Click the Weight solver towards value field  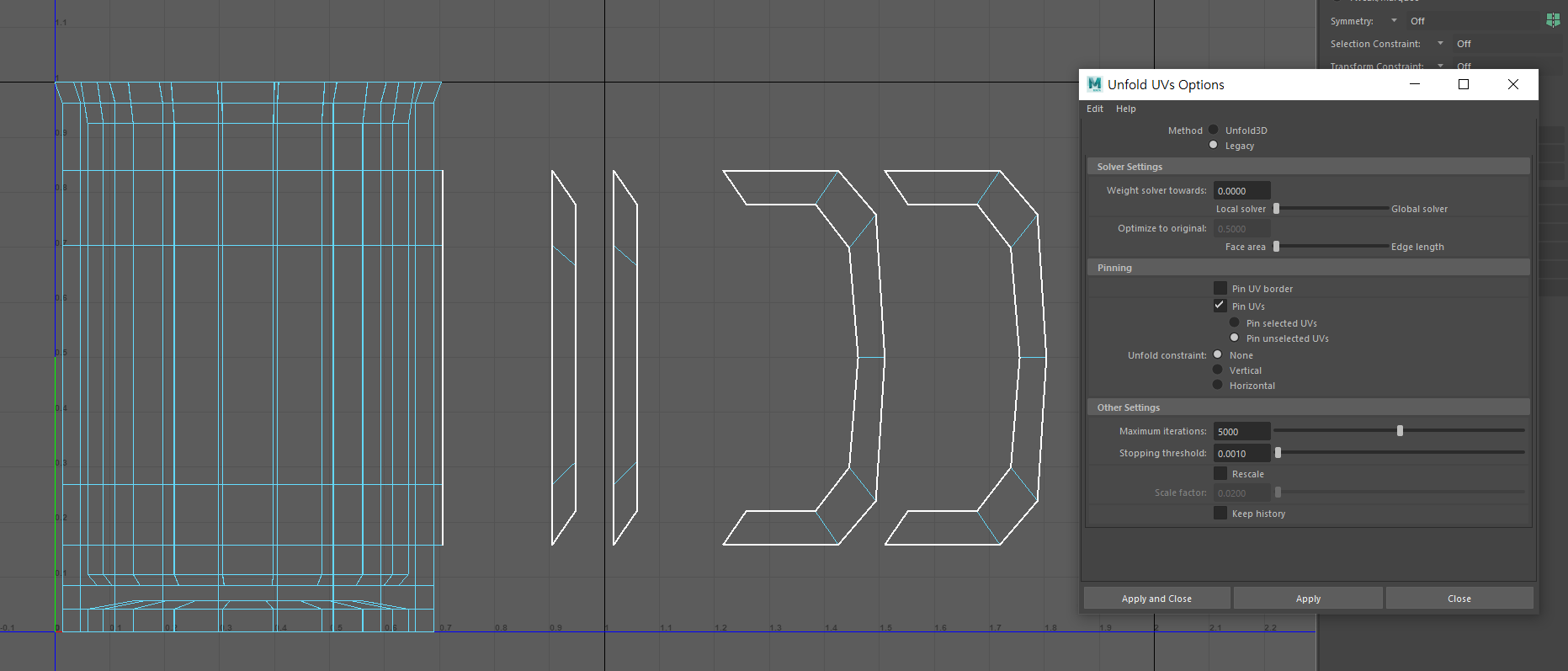coord(1241,190)
